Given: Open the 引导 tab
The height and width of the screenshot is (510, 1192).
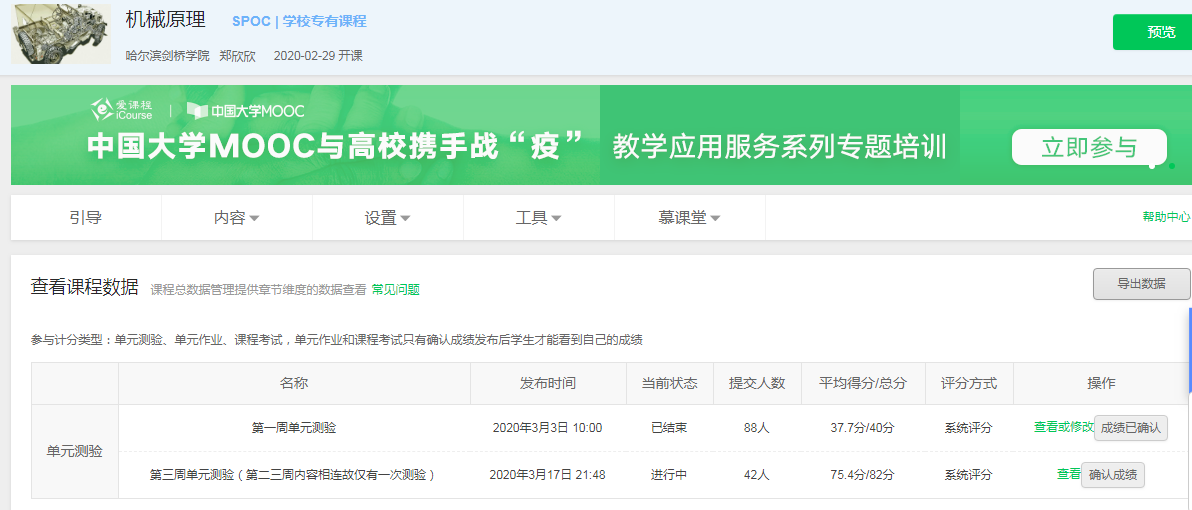Looking at the screenshot, I should pos(86,218).
